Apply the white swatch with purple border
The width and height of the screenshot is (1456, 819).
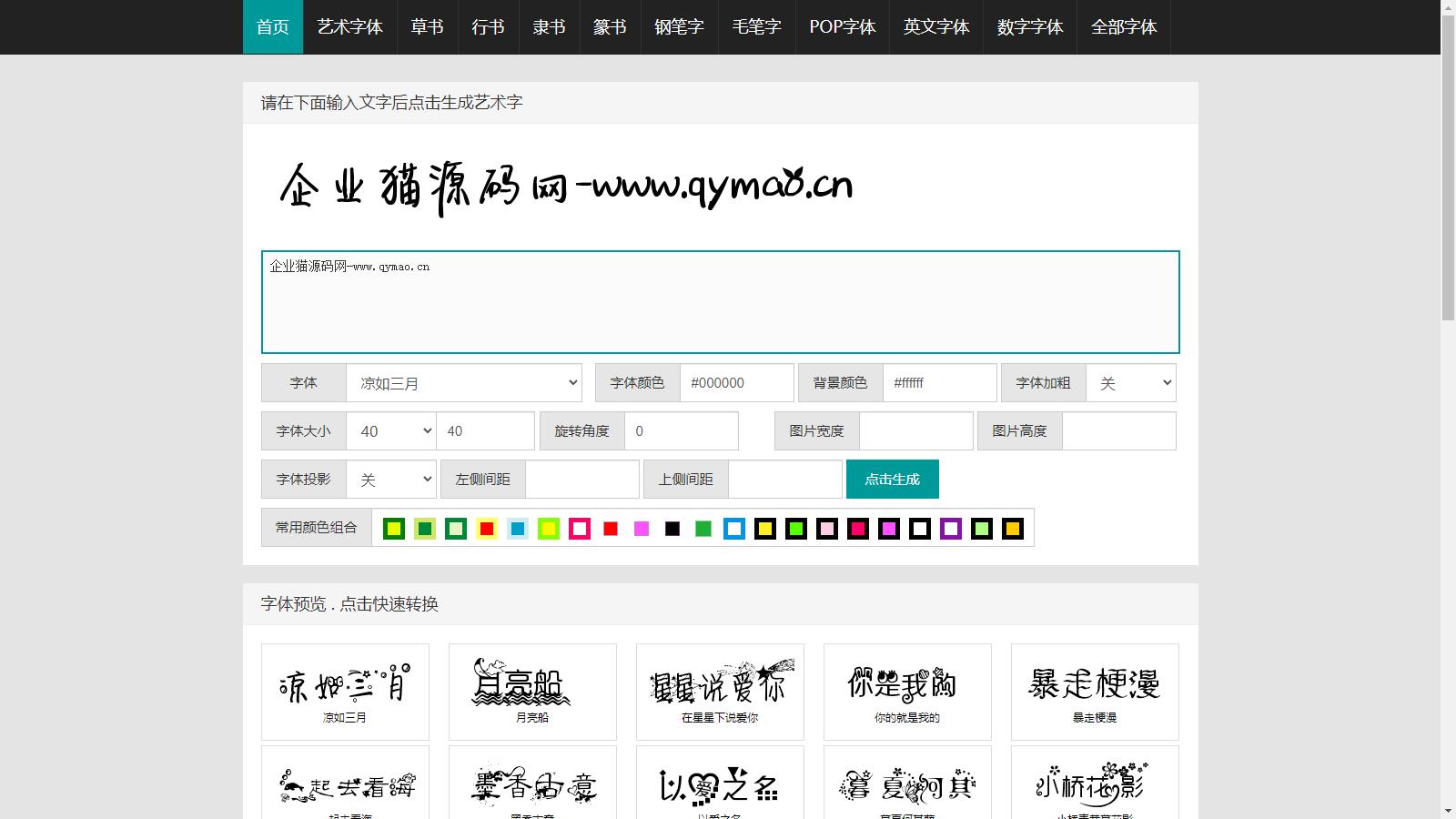click(x=951, y=529)
